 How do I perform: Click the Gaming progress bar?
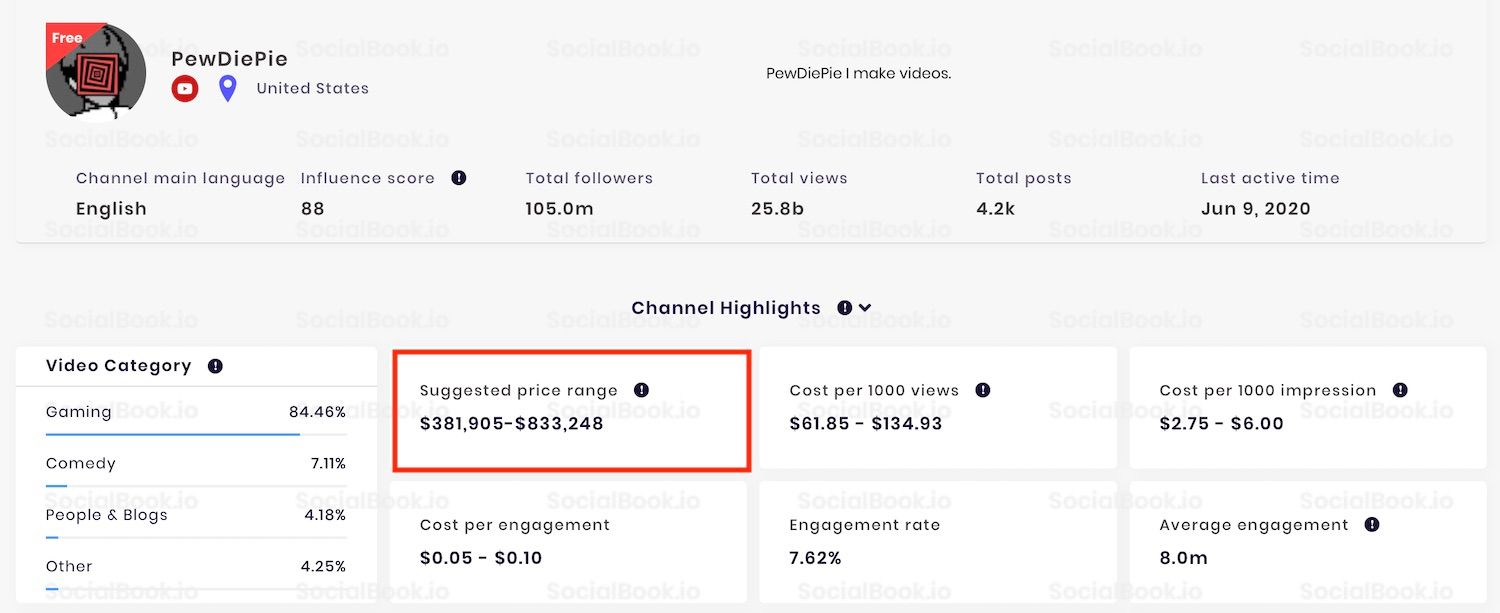pos(196,434)
